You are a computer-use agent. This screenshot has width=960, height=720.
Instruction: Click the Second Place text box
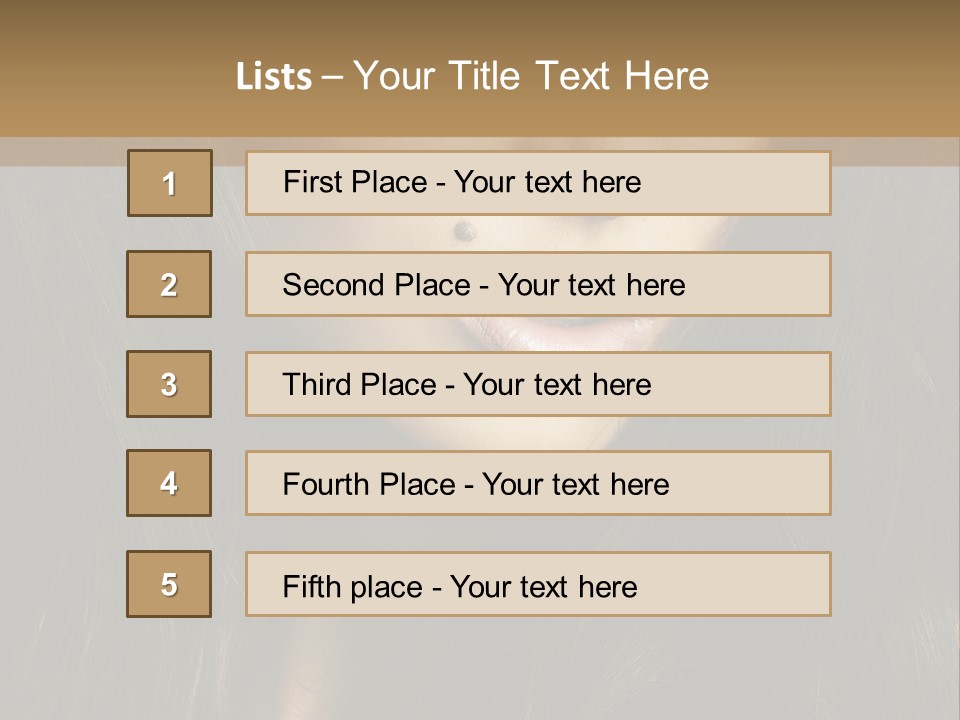[x=538, y=284]
